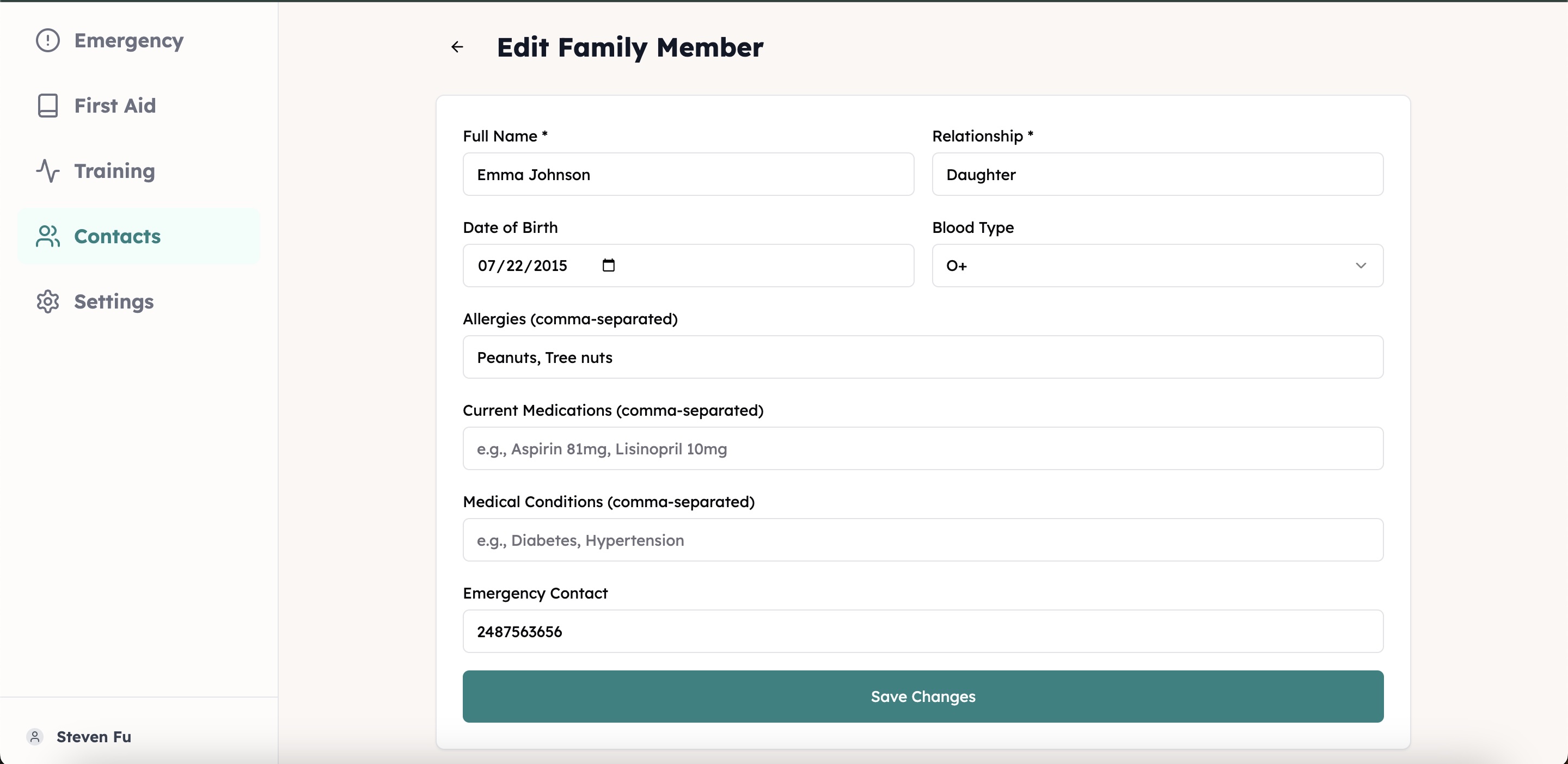The width and height of the screenshot is (1568, 764).
Task: Click the user avatar beside Steven Fu
Action: pos(35,737)
